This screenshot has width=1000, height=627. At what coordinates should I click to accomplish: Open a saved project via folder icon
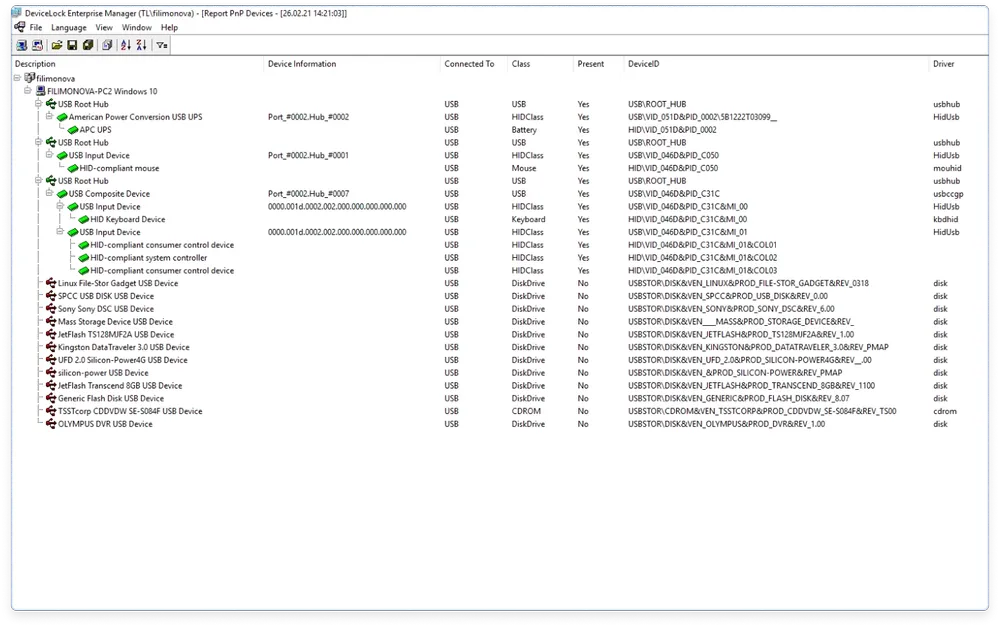(57, 45)
